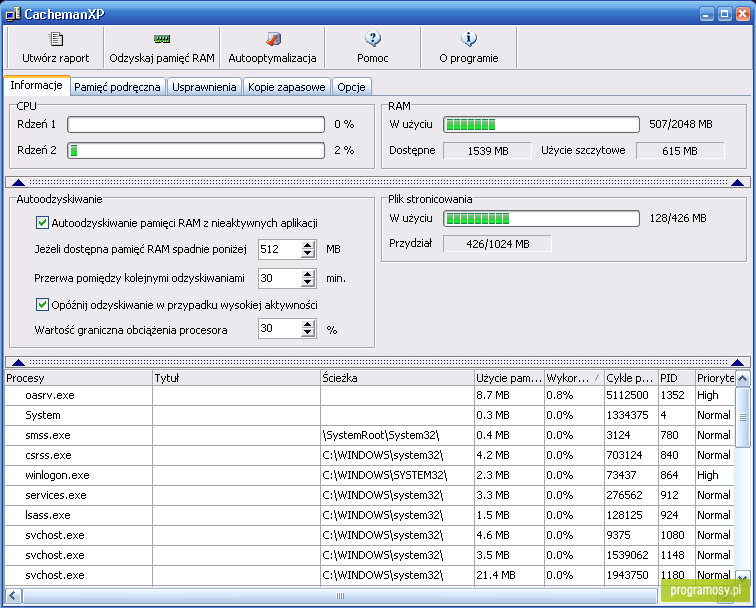
Task: Sort by Ścieżka column header
Action: tap(397, 378)
